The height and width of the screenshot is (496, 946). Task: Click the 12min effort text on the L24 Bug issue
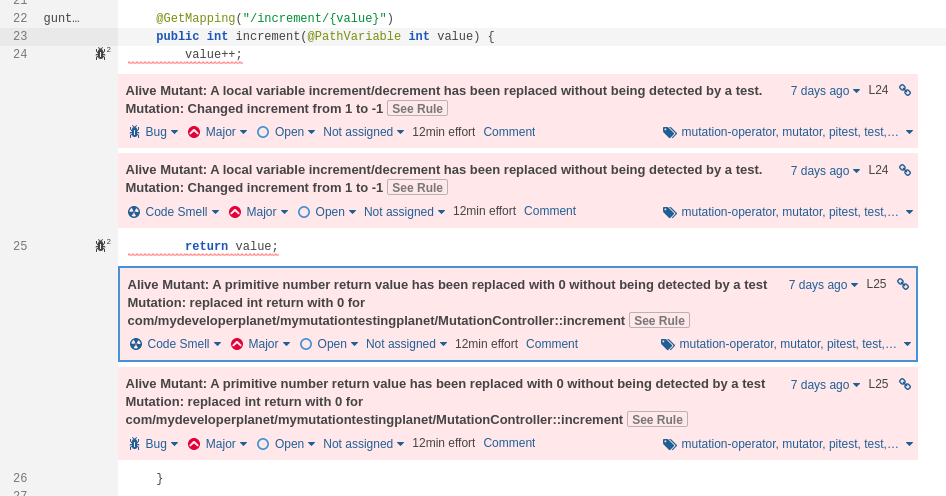443,132
